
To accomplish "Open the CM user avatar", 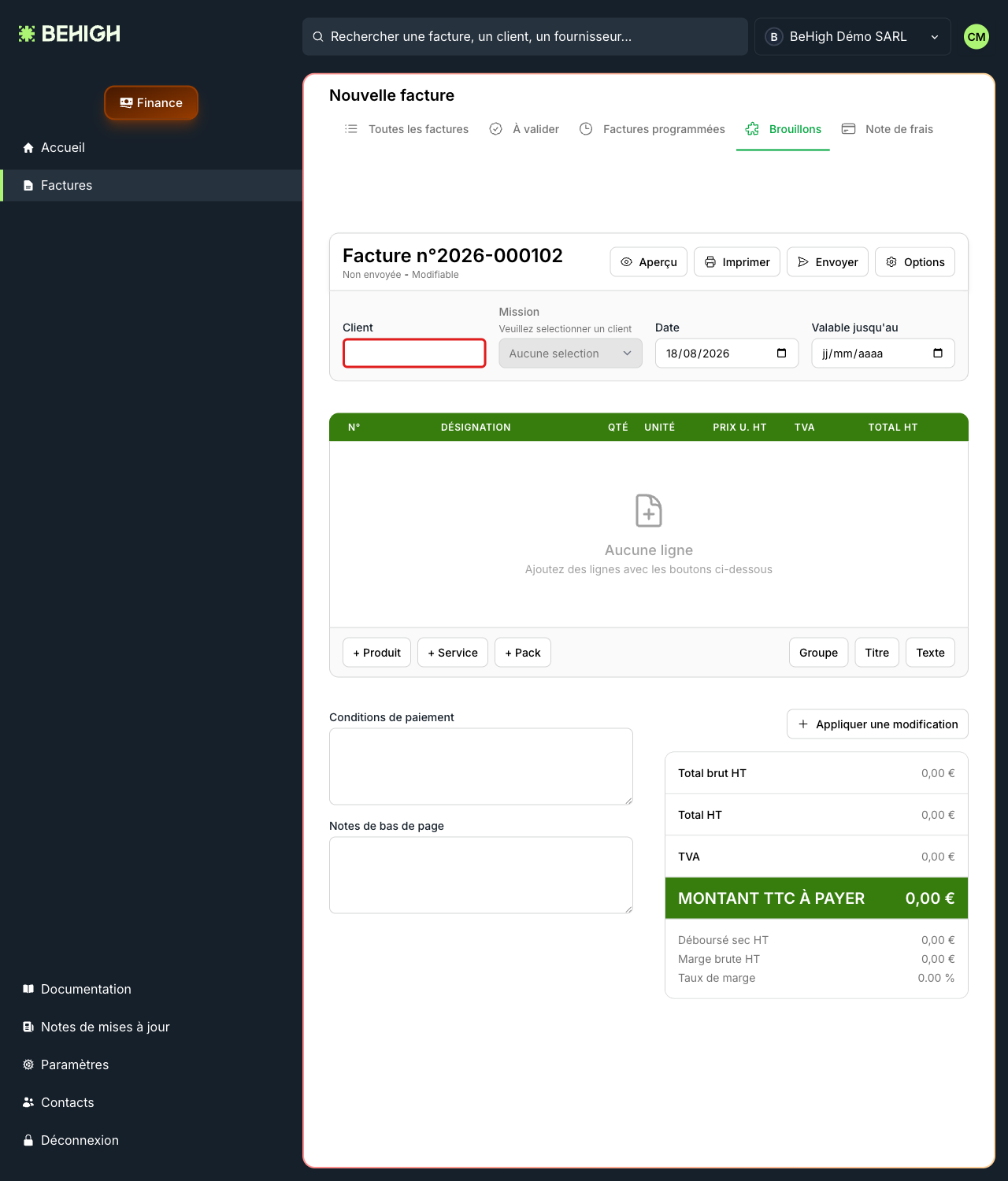I will tap(976, 37).
